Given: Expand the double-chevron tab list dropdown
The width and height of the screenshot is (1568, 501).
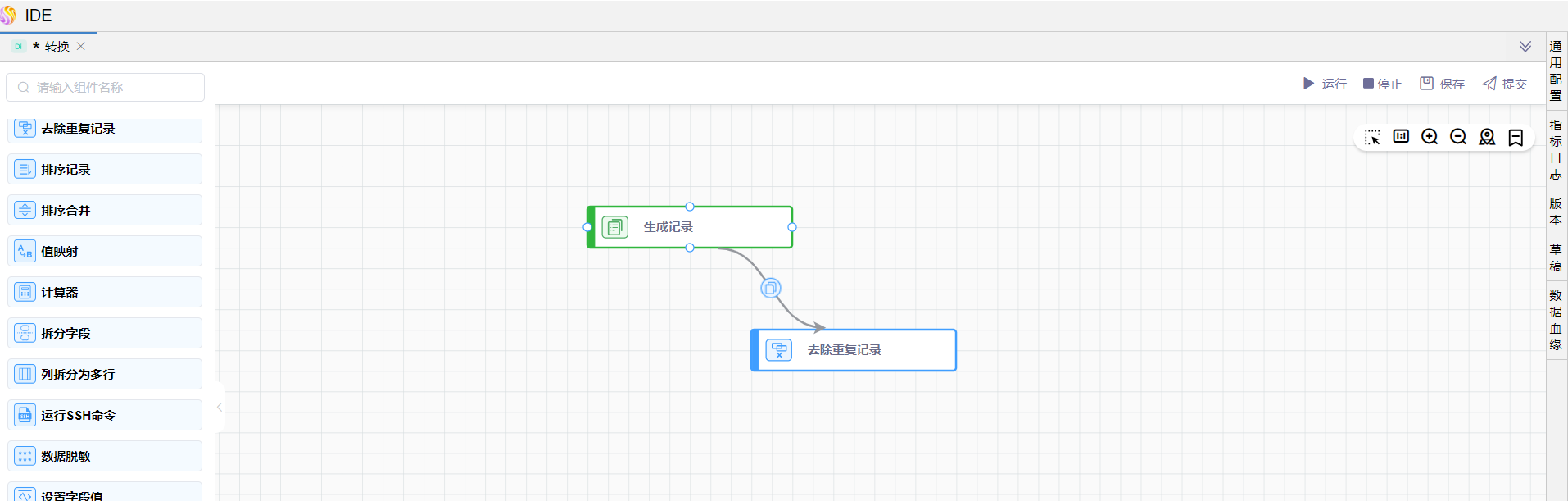Looking at the screenshot, I should (1525, 47).
